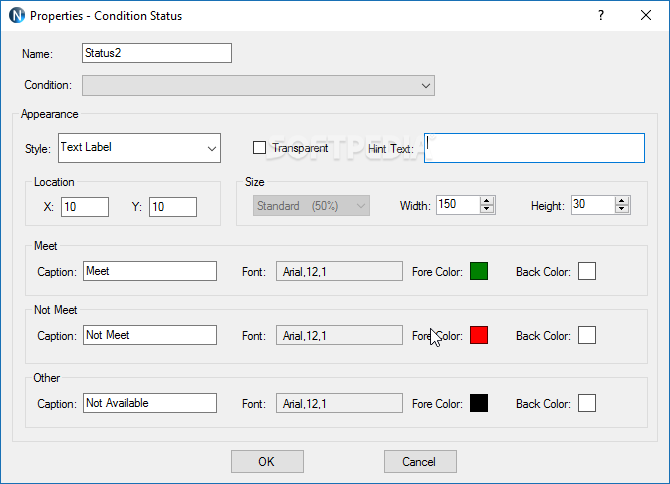Enable the Transparent checkbox
This screenshot has width=670, height=484.
(x=260, y=148)
